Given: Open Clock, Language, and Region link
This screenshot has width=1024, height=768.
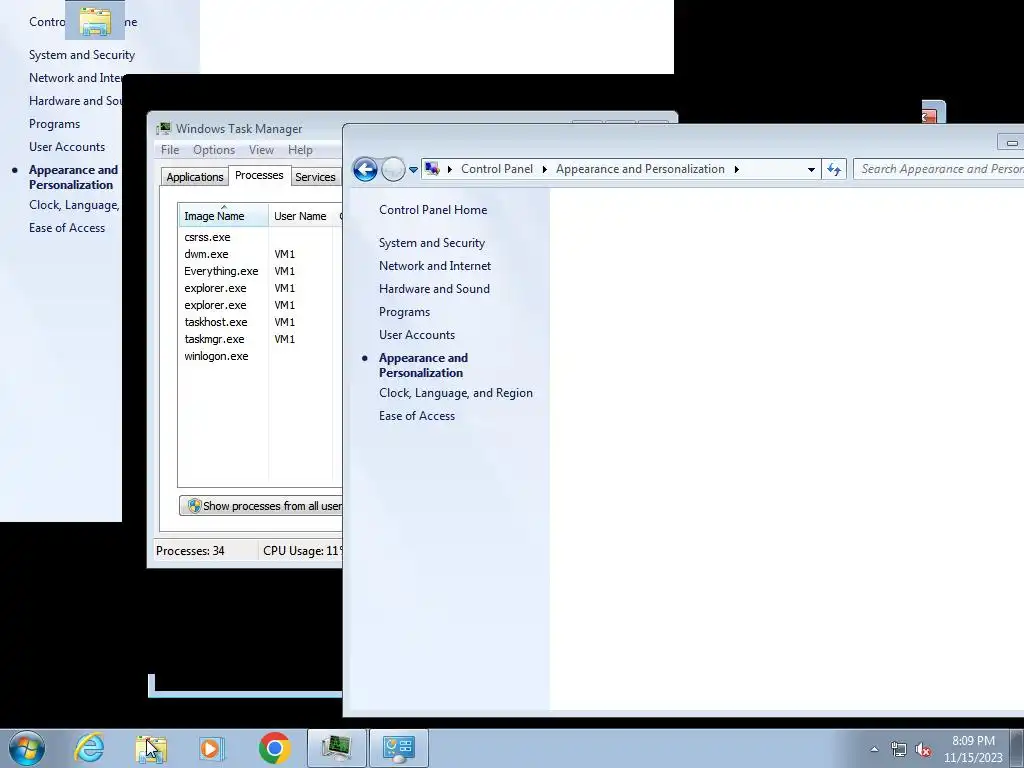Looking at the screenshot, I should (456, 393).
